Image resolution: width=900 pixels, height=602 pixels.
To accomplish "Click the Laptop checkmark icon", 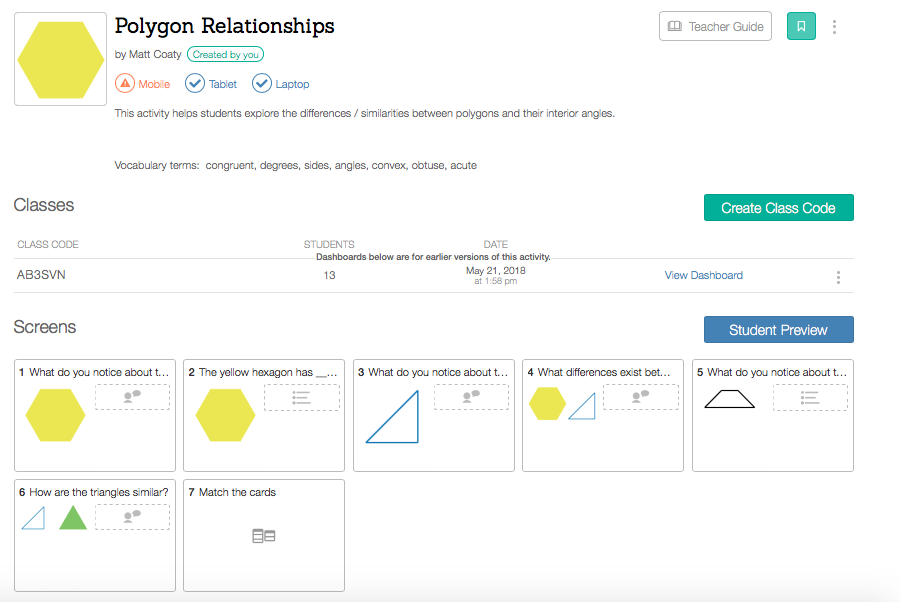I will tap(262, 84).
